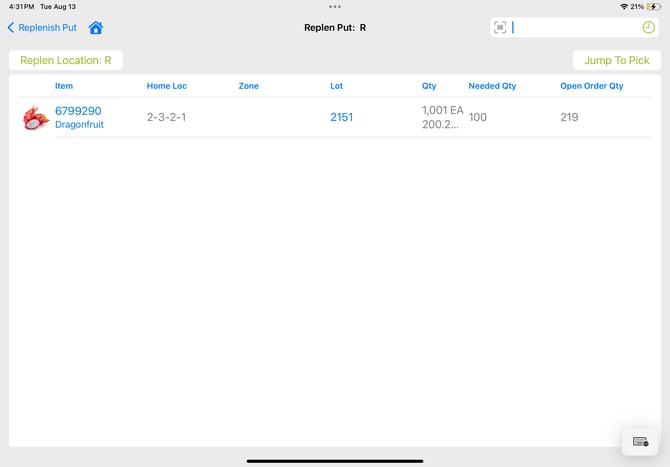Image resolution: width=670 pixels, height=467 pixels.
Task: Open scan history via the clock icon
Action: click(648, 28)
